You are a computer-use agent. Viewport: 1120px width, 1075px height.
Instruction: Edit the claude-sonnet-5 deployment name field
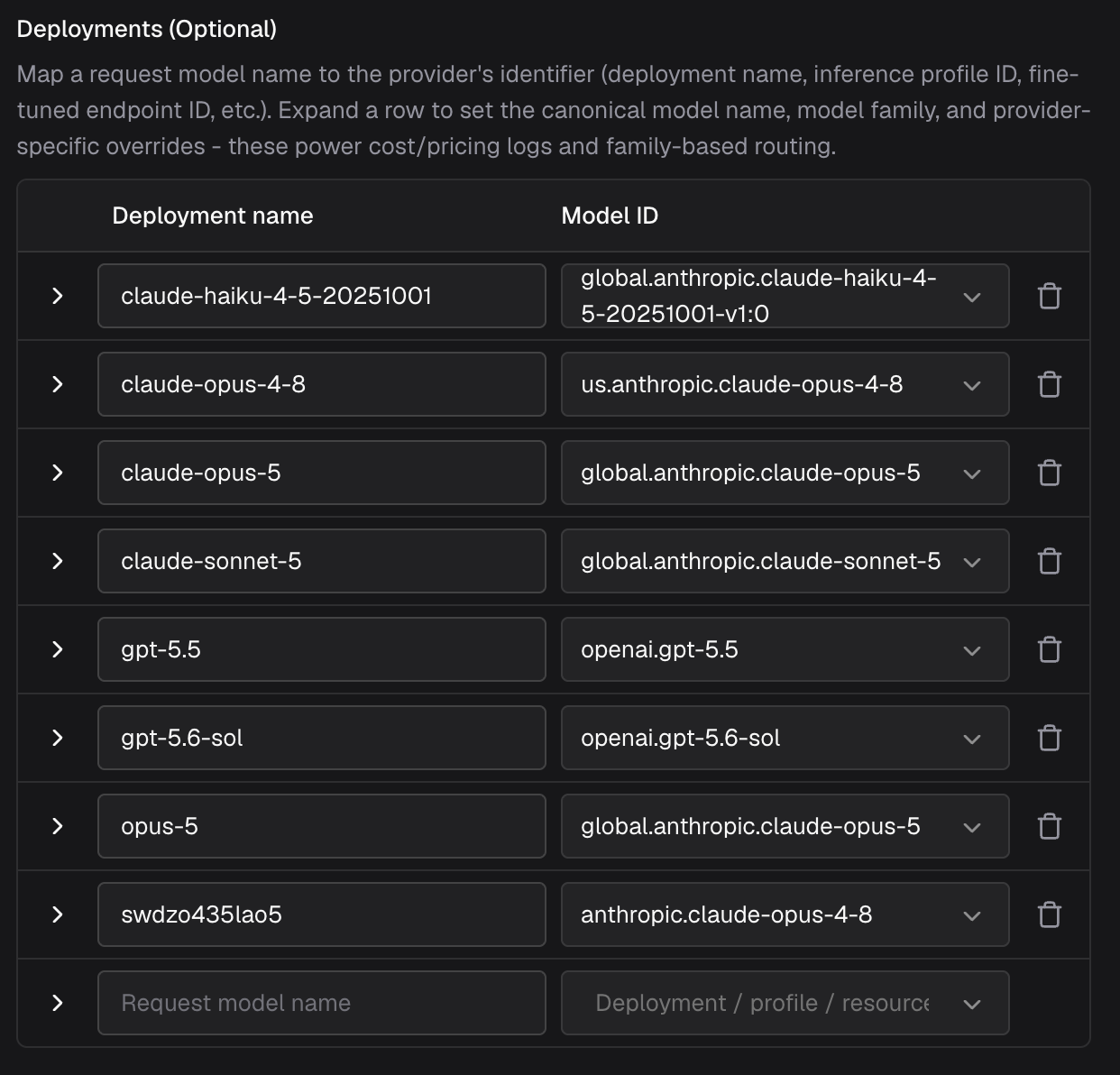pyautogui.click(x=322, y=561)
